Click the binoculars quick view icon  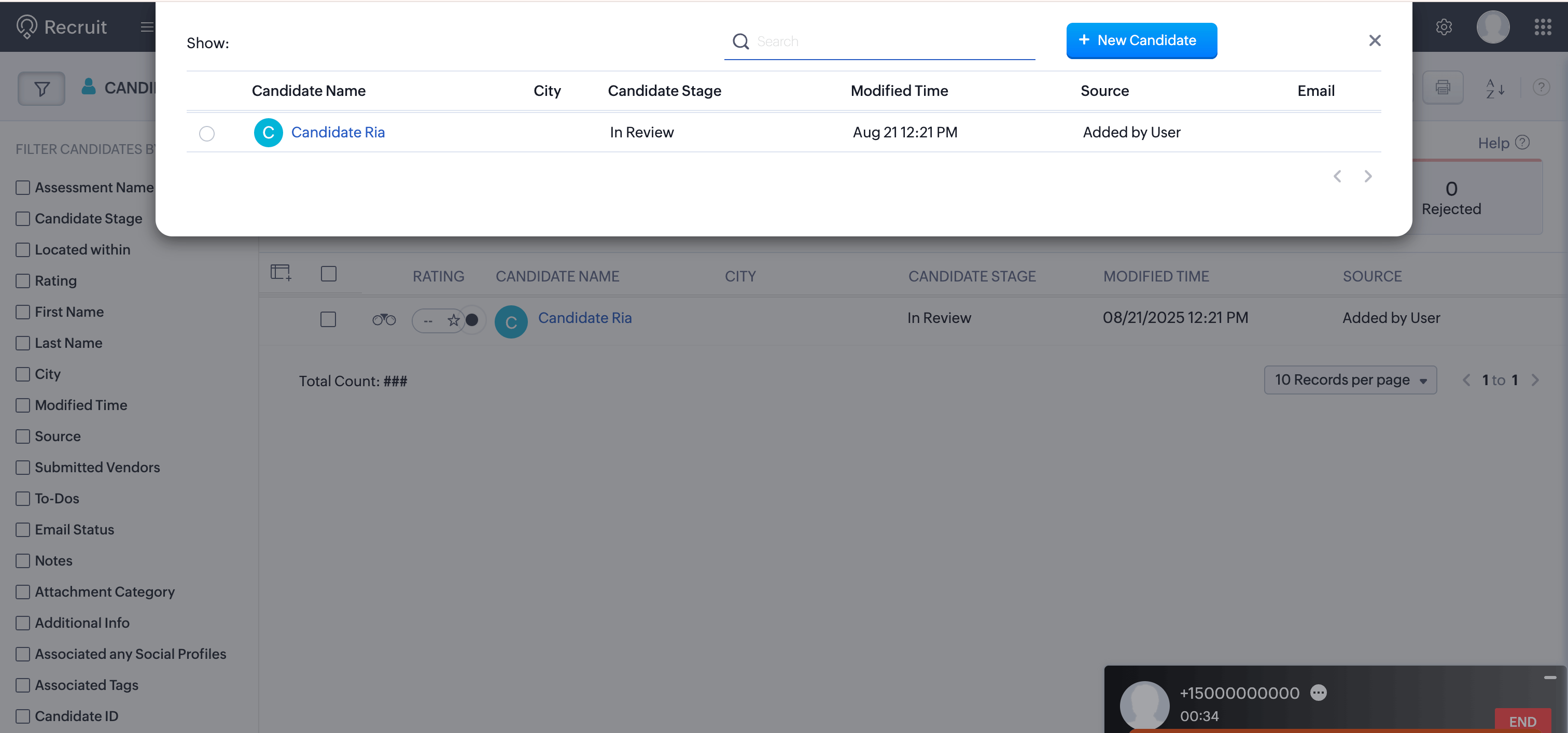(384, 319)
